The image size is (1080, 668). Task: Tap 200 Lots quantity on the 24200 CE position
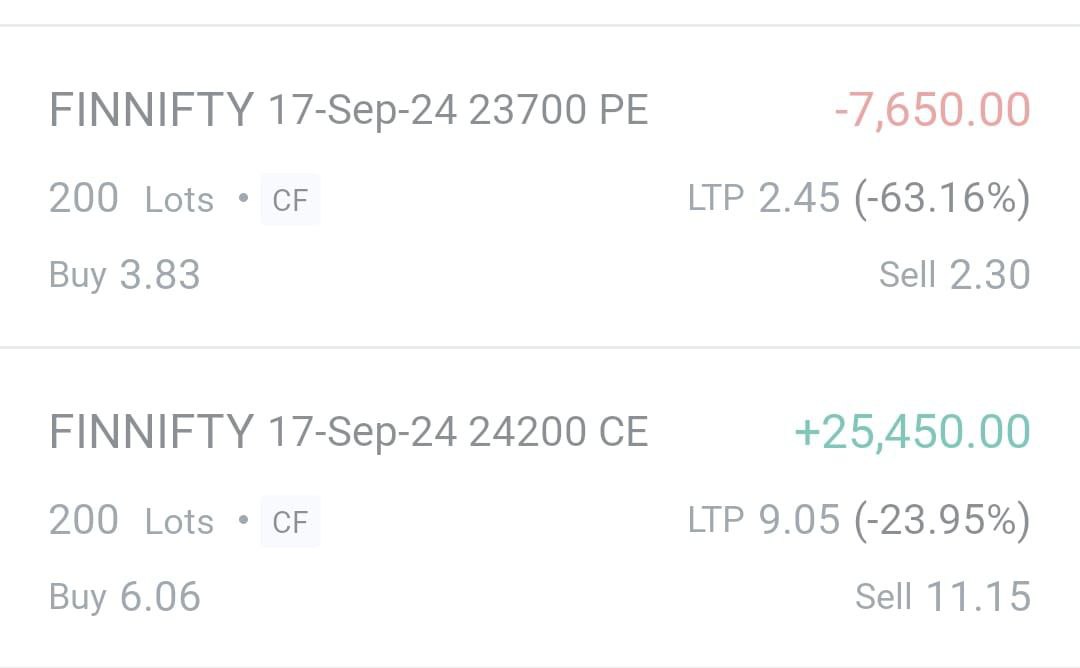point(131,521)
